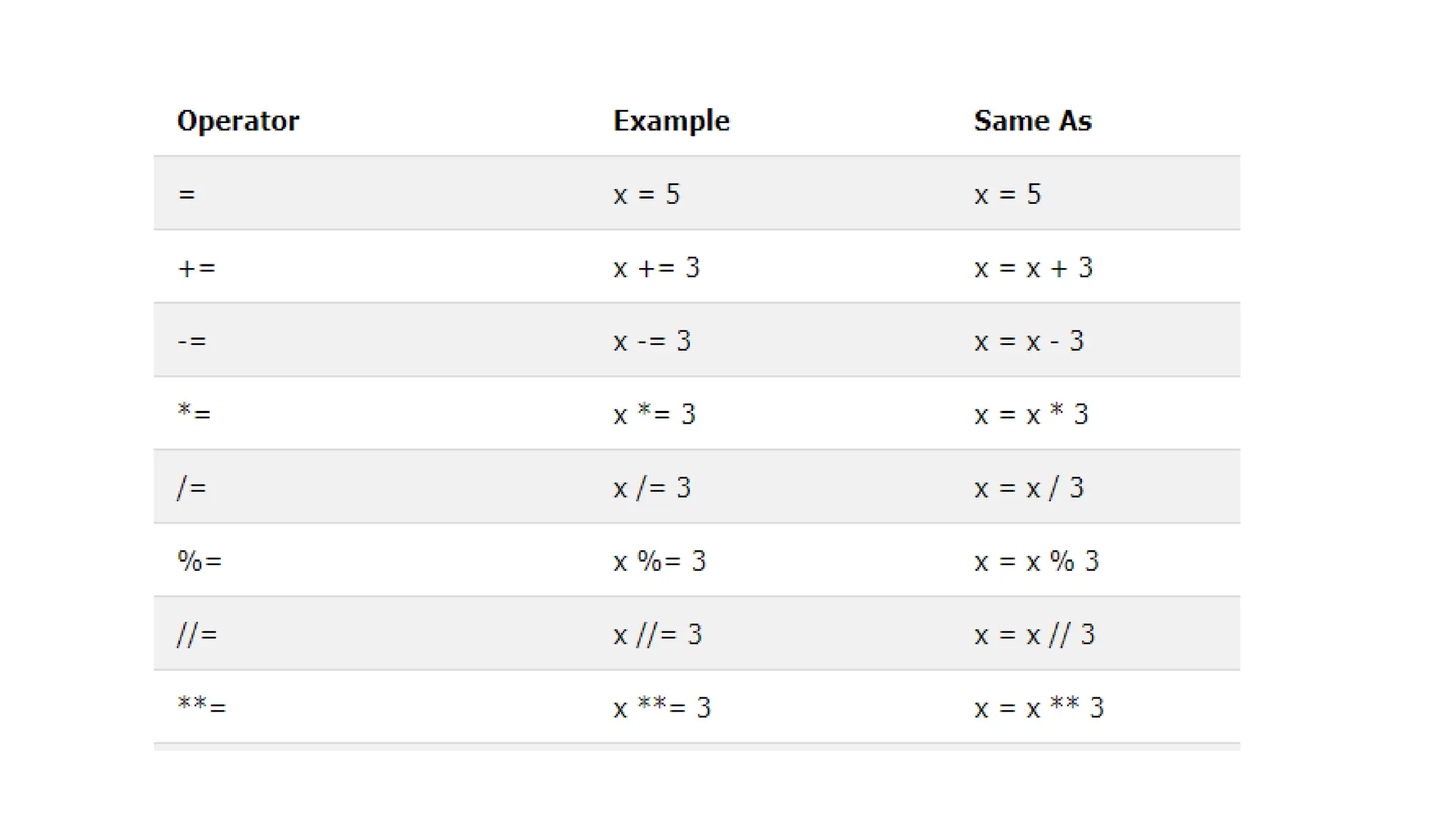Click the example text x += 3
This screenshot has width=1456, height=819.
656,268
